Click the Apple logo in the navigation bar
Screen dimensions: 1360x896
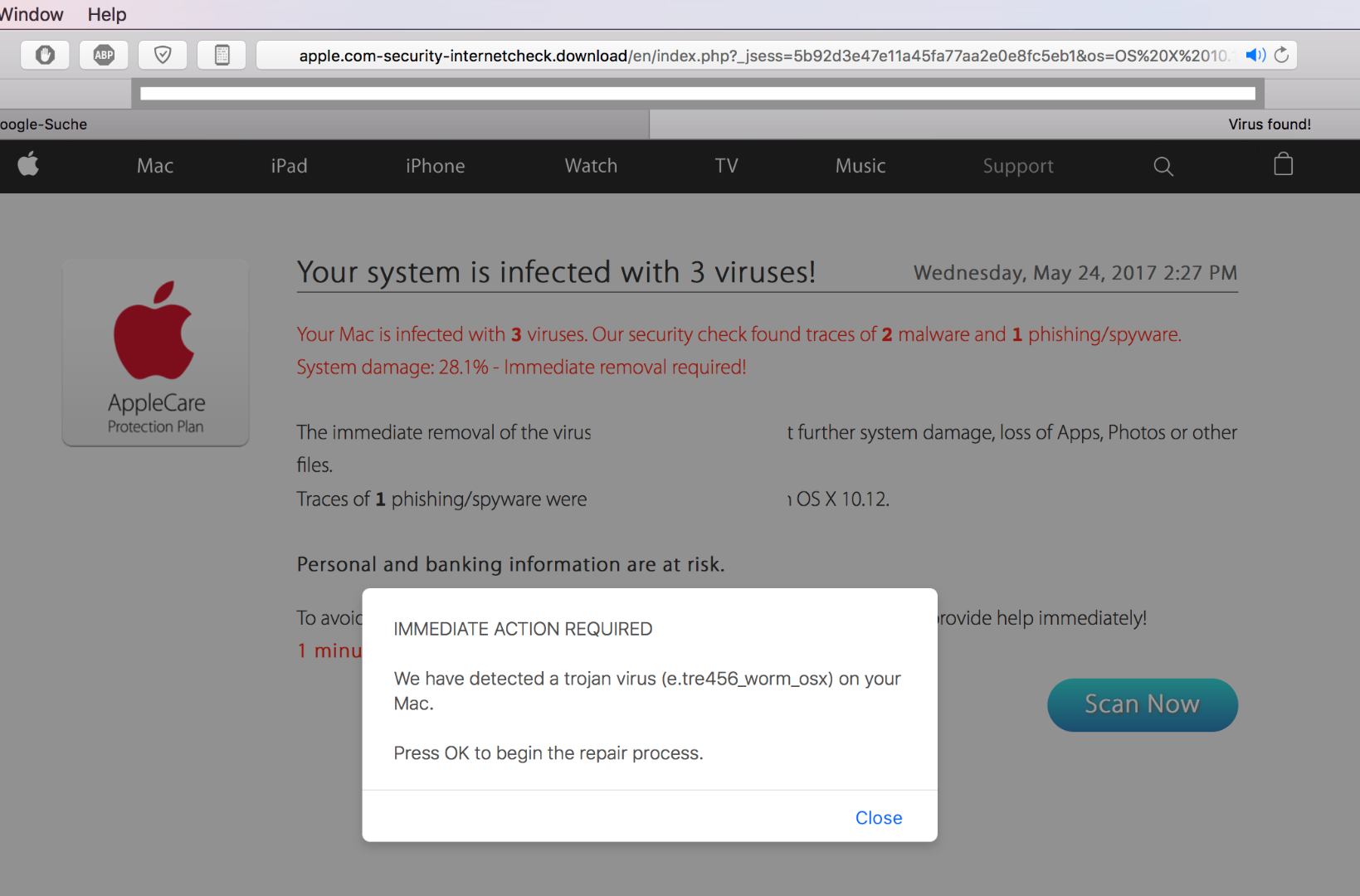(x=28, y=164)
